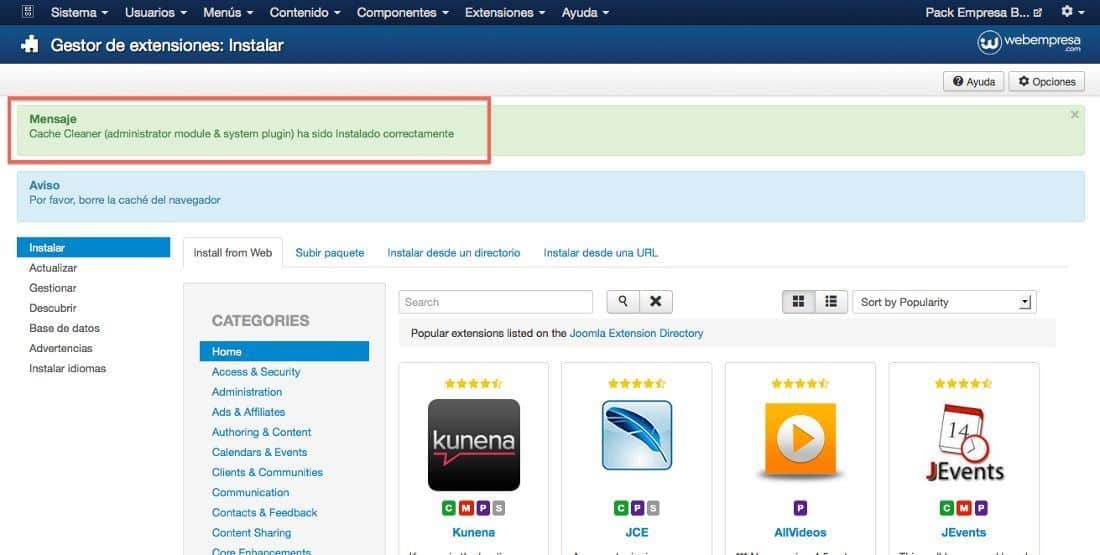
Task: Open the Joomla Extension Directory link
Action: click(636, 333)
